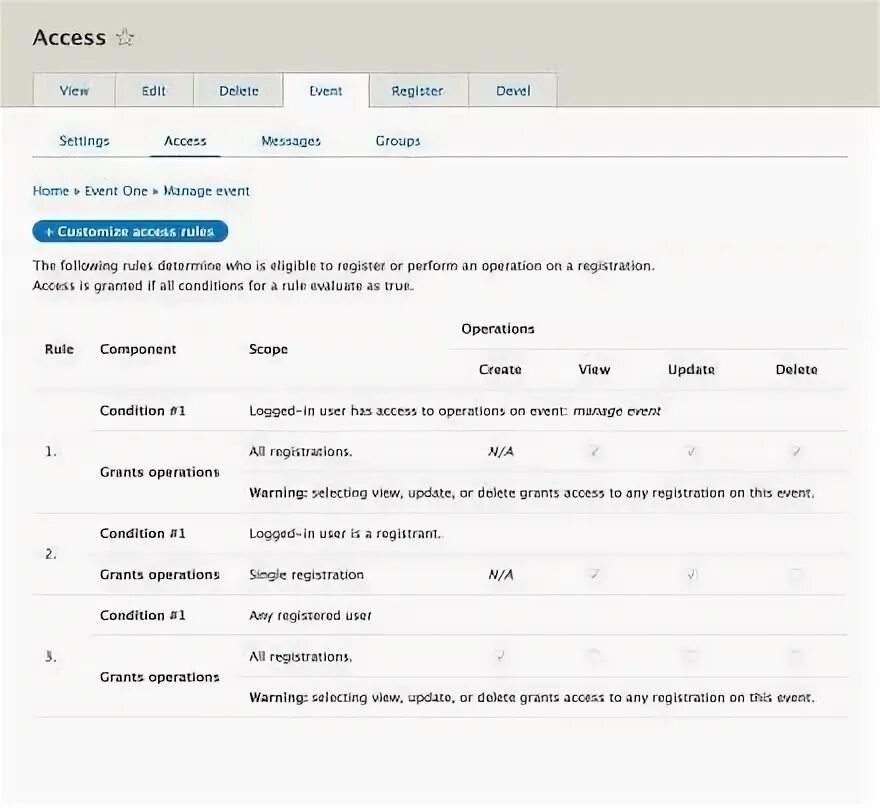880x808 pixels.
Task: Click rule 3 Warning message text
Action: 531,697
